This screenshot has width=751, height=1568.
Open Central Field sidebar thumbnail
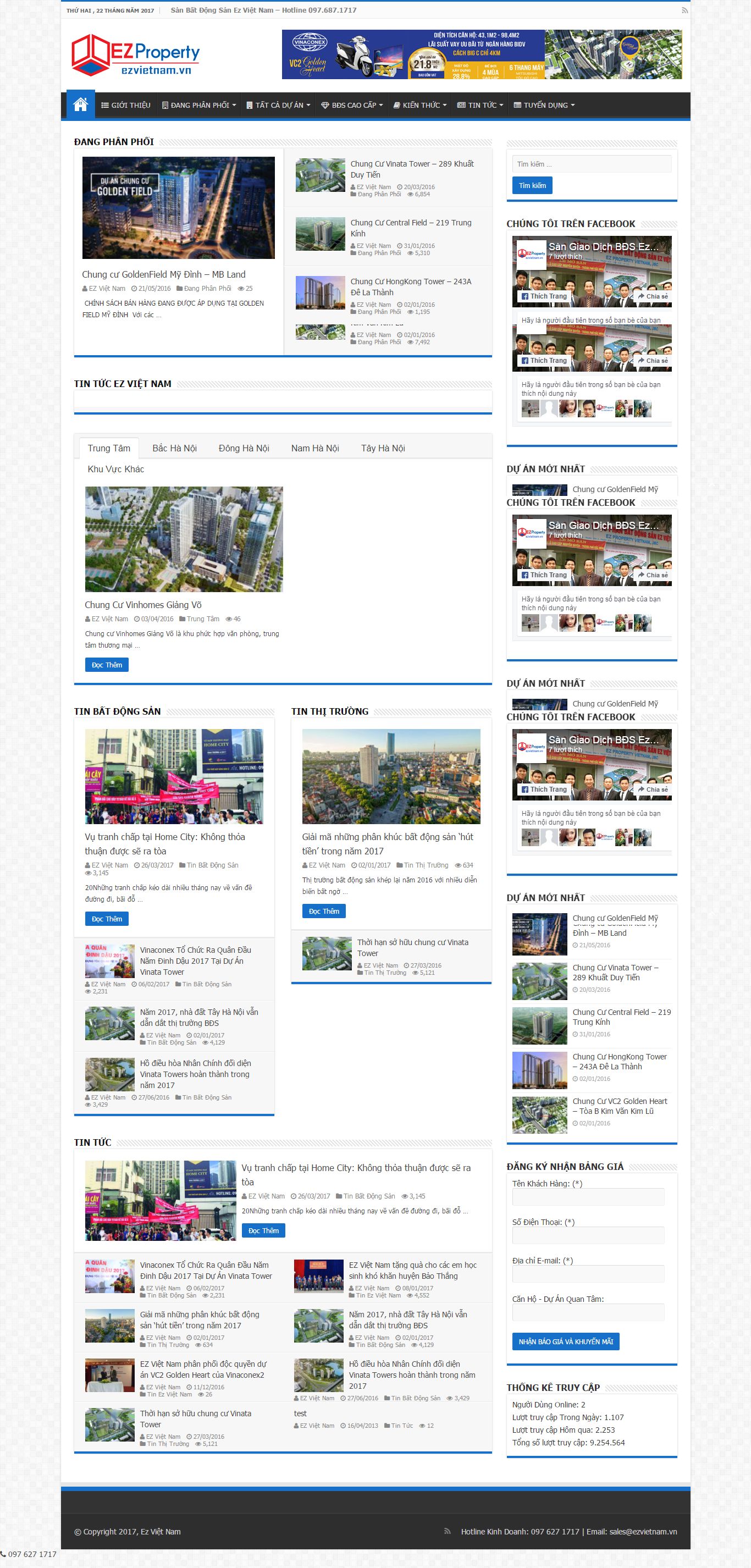[539, 1026]
